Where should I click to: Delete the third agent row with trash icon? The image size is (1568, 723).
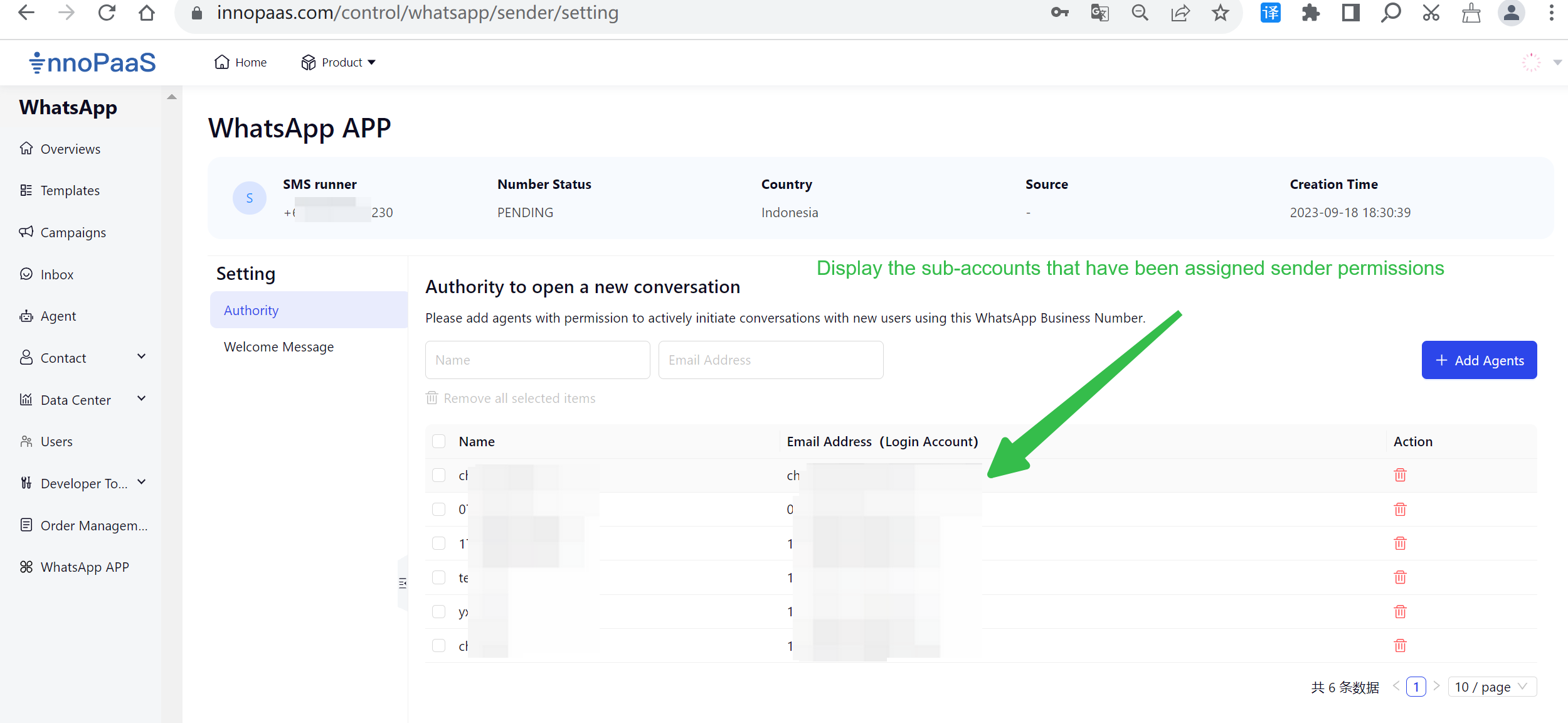[x=1400, y=543]
